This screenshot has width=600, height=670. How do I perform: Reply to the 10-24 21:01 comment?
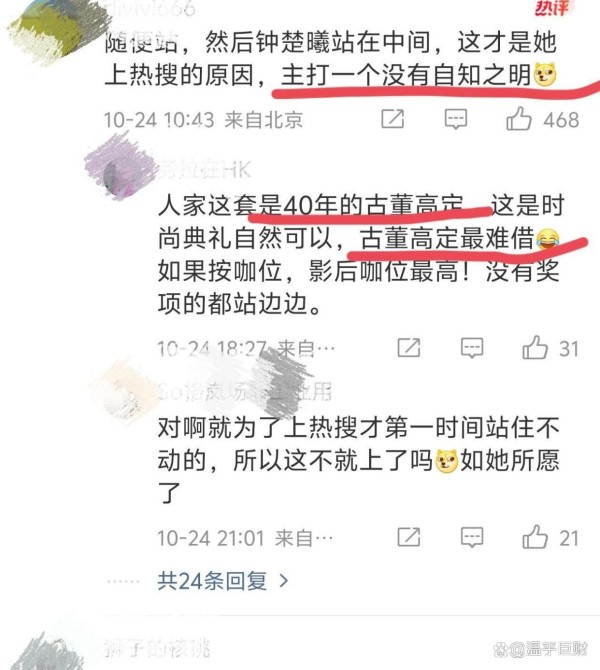click(x=472, y=538)
